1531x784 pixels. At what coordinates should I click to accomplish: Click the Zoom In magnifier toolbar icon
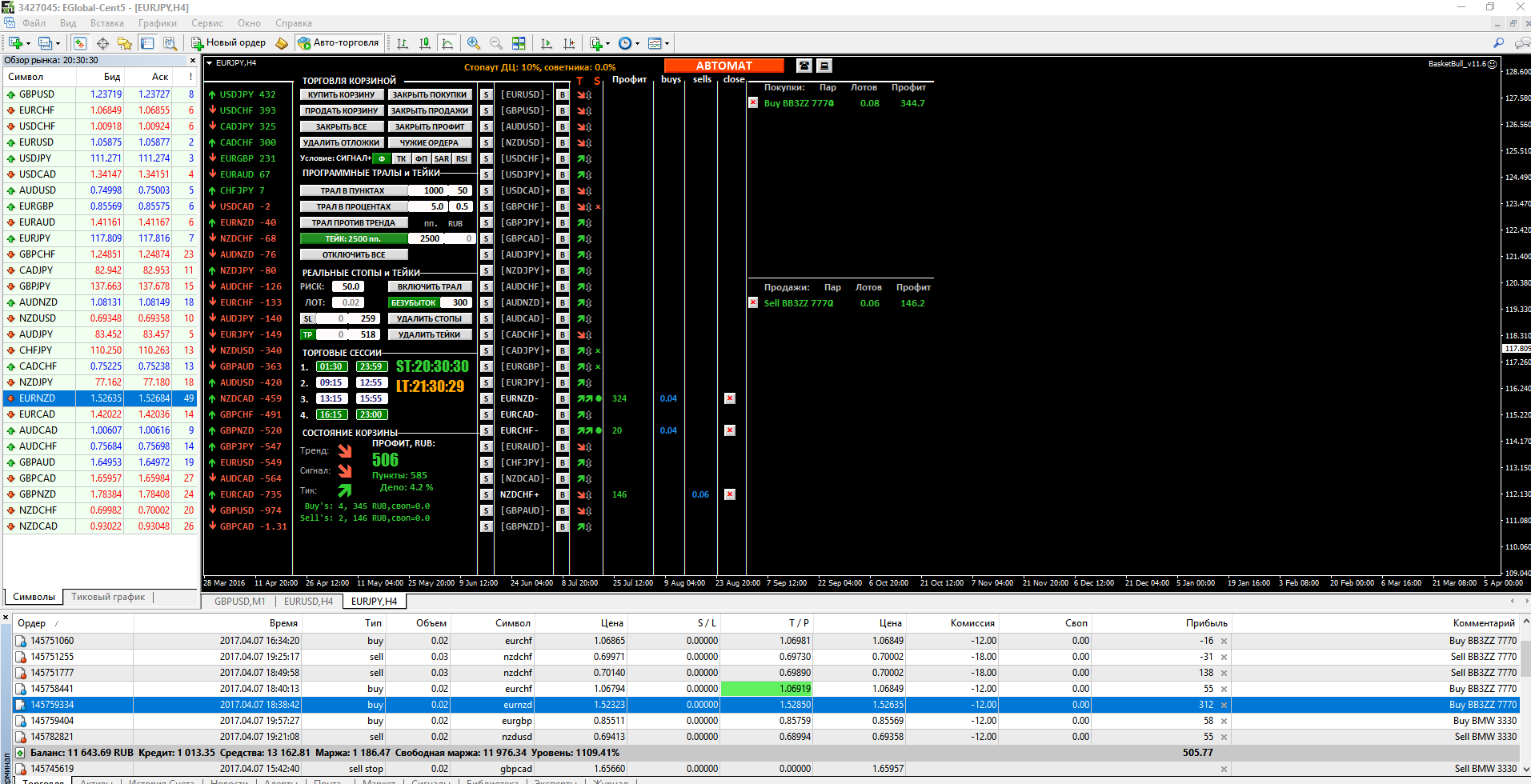pos(474,43)
